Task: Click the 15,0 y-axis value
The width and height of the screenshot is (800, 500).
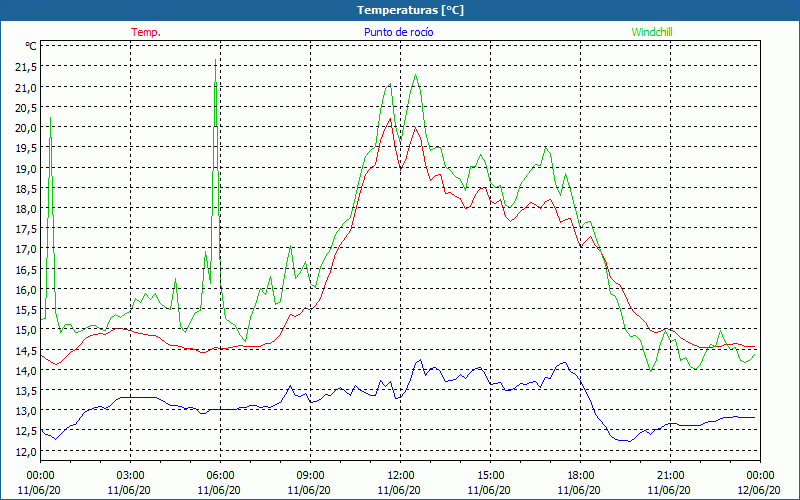Action: [26, 329]
